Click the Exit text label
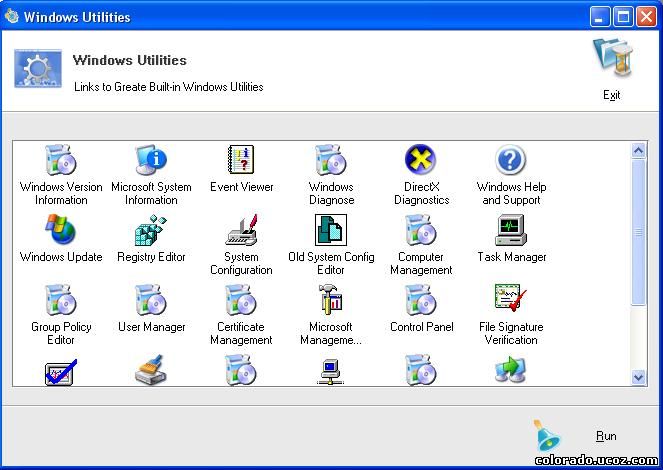Screen dimensions: 663x470 point(611,95)
